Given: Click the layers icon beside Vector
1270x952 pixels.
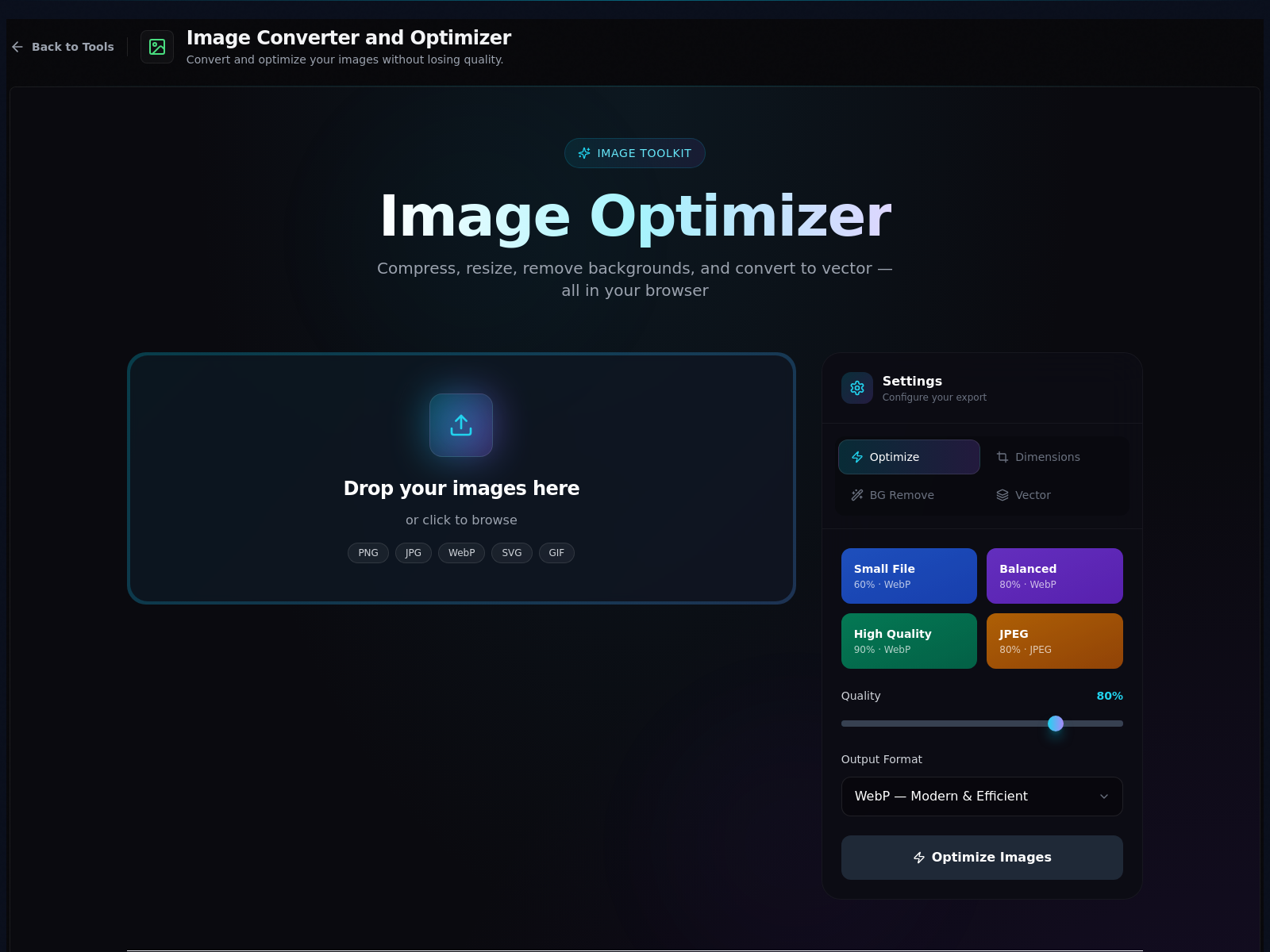Looking at the screenshot, I should click(1003, 495).
